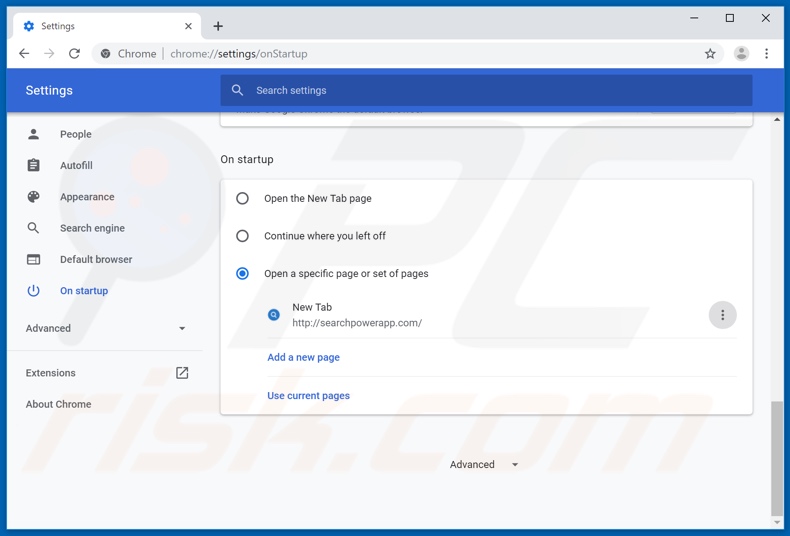Screen dimensions: 790x536
Task: Click the back navigation arrow
Action: click(x=24, y=54)
